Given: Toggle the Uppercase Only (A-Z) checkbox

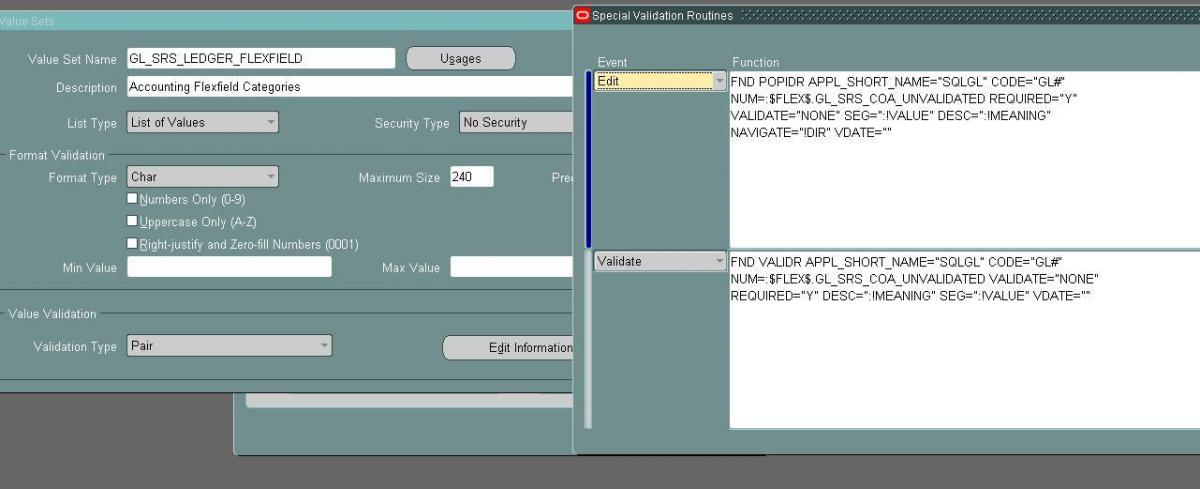Looking at the screenshot, I should 132,221.
